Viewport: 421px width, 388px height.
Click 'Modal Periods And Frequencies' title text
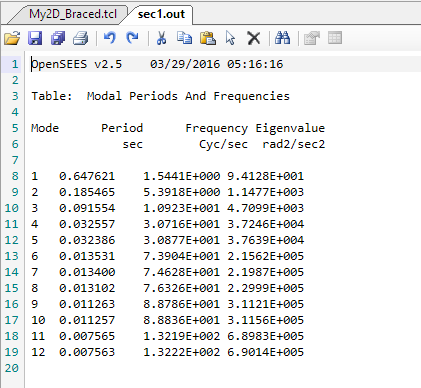pos(188,96)
